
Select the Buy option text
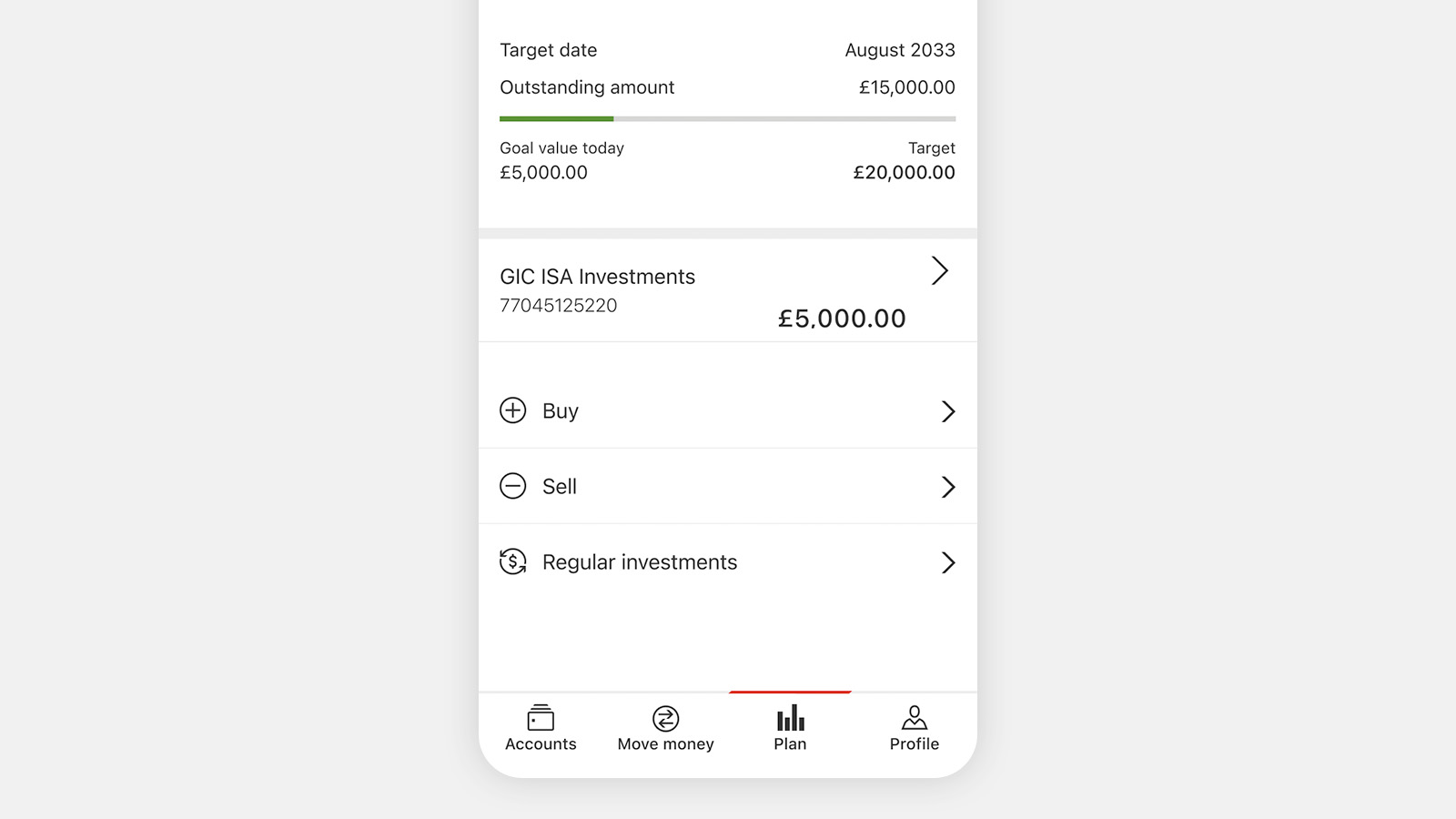click(561, 411)
